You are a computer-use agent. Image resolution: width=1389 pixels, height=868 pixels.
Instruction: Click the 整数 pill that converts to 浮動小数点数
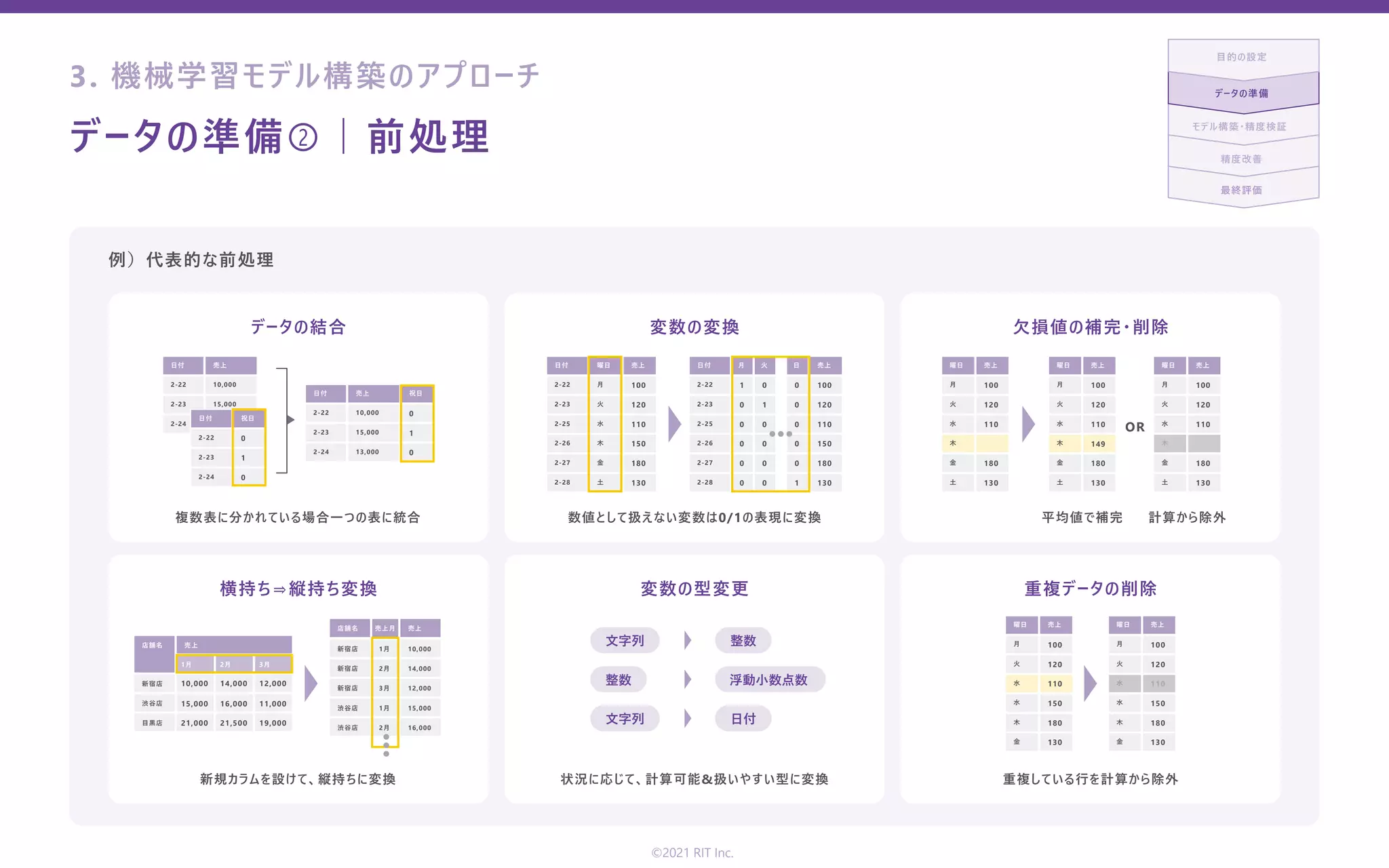[619, 679]
